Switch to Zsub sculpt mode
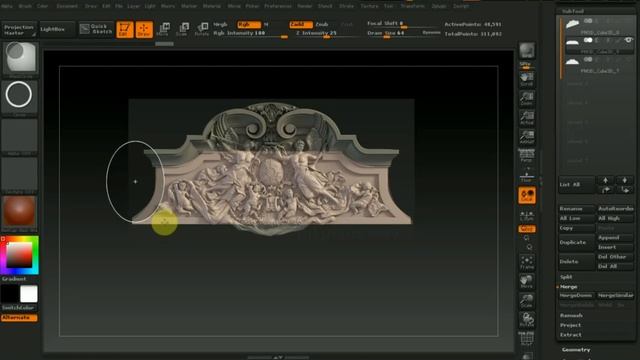This screenshot has width=640, height=360. point(322,24)
